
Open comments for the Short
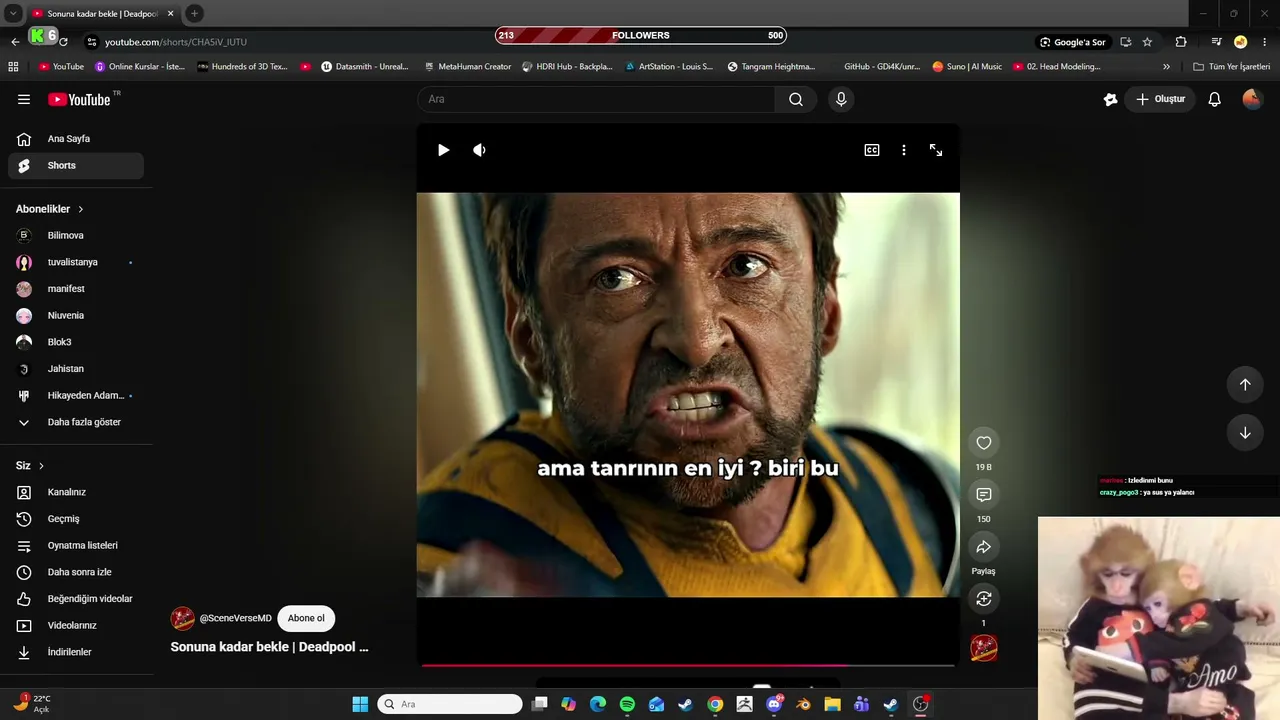tap(984, 495)
